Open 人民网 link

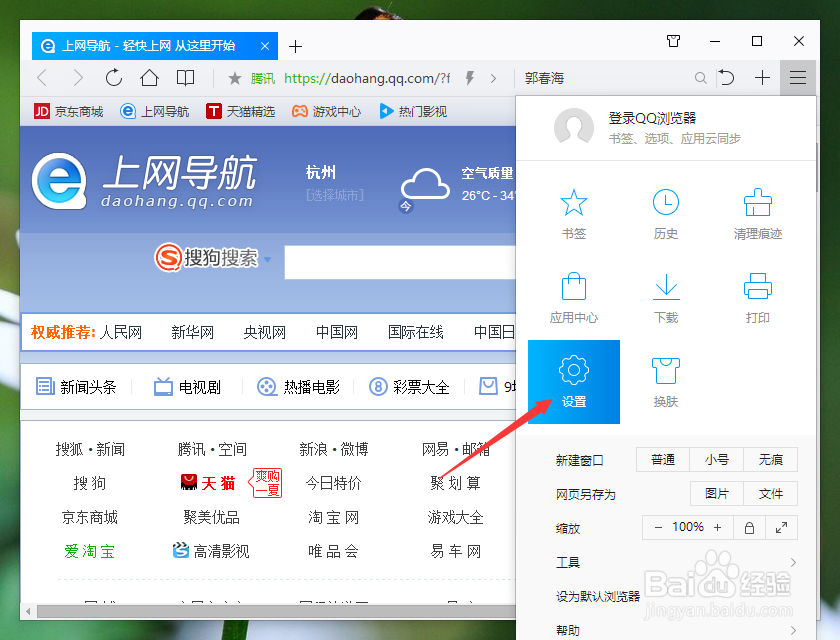click(x=121, y=332)
